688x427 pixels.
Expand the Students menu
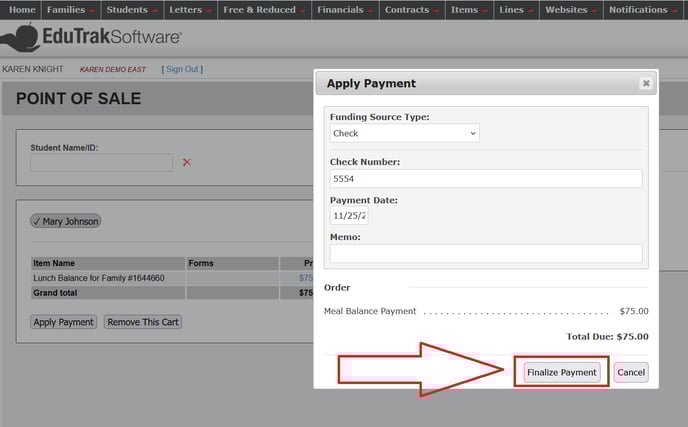point(132,10)
